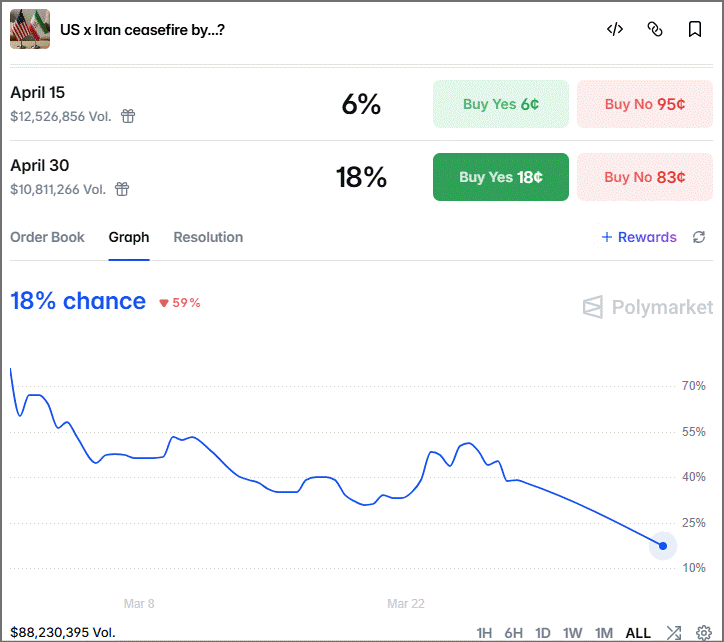Viewport: 724px width, 642px height.
Task: Bookmark this ceasefire market
Action: pos(694,30)
